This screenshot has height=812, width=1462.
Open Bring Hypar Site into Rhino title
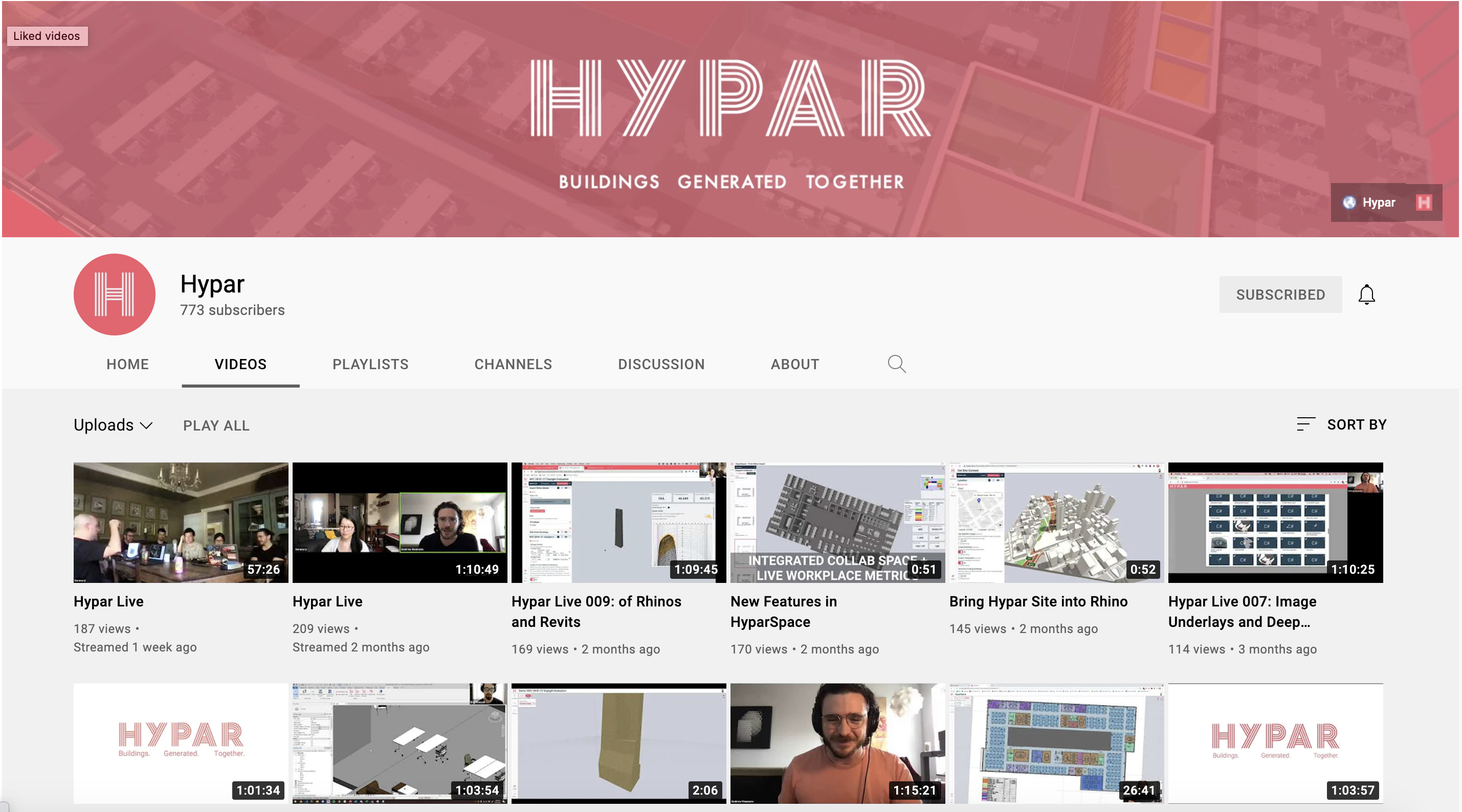pyautogui.click(x=1038, y=601)
